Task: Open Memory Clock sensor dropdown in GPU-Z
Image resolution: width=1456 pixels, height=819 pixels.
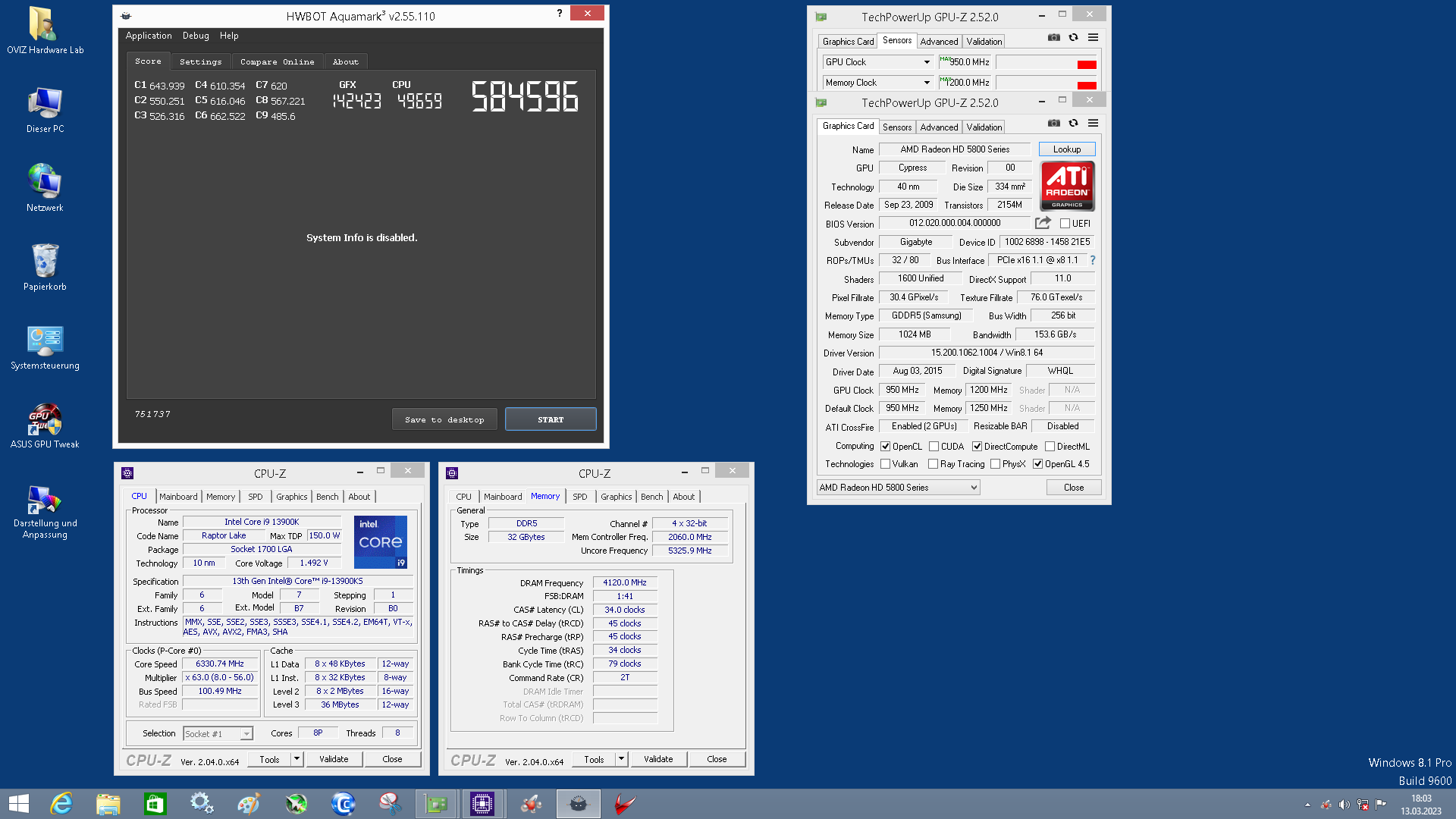Action: click(x=878, y=83)
